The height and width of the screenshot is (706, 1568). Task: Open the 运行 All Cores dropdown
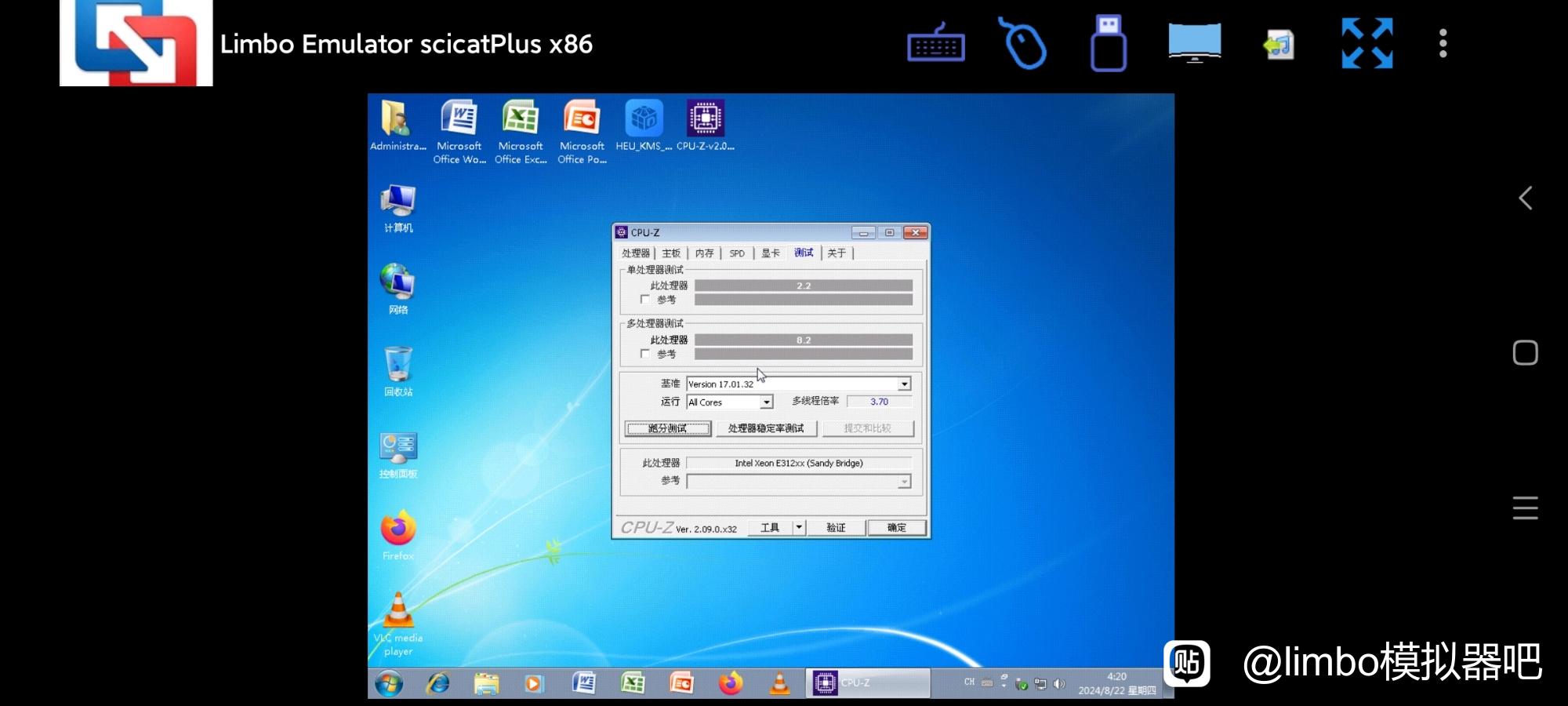point(766,402)
